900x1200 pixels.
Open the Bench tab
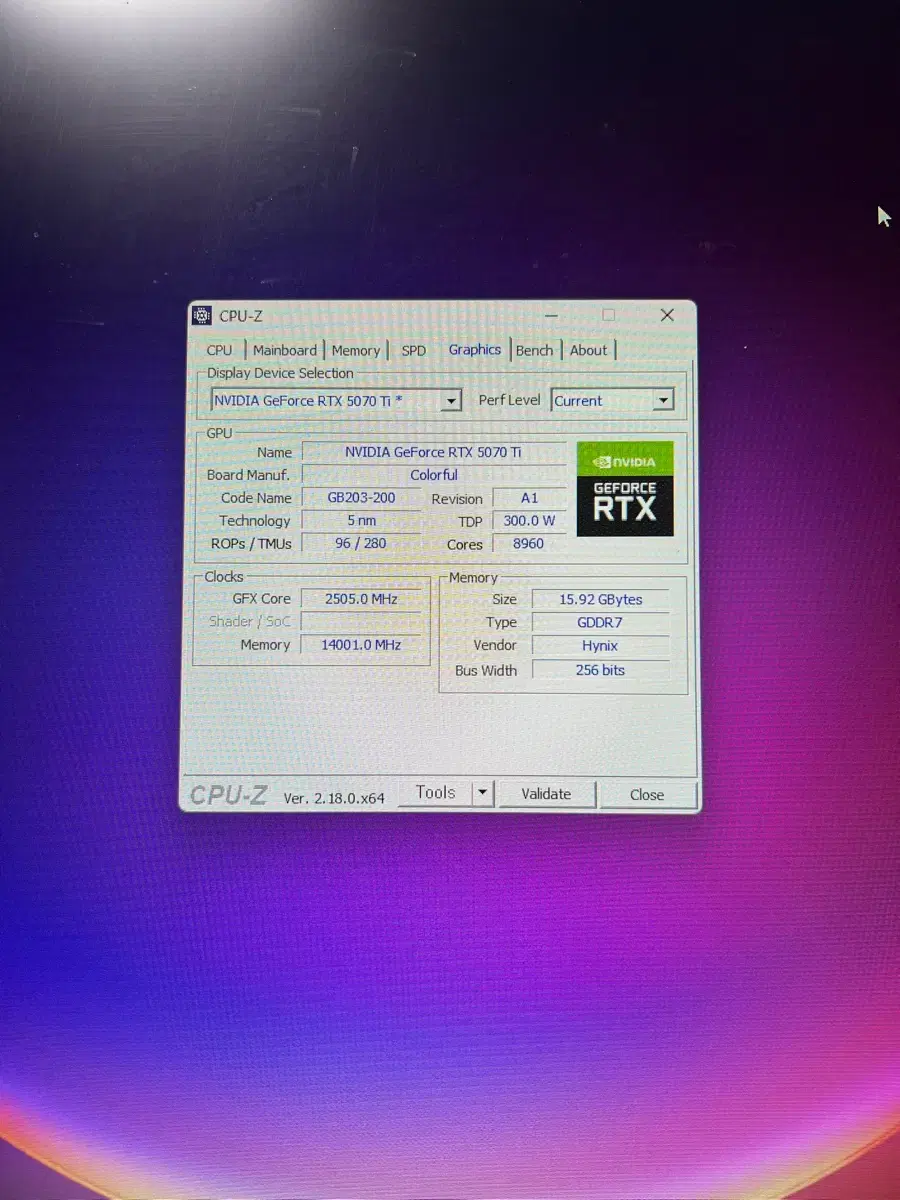pos(534,350)
